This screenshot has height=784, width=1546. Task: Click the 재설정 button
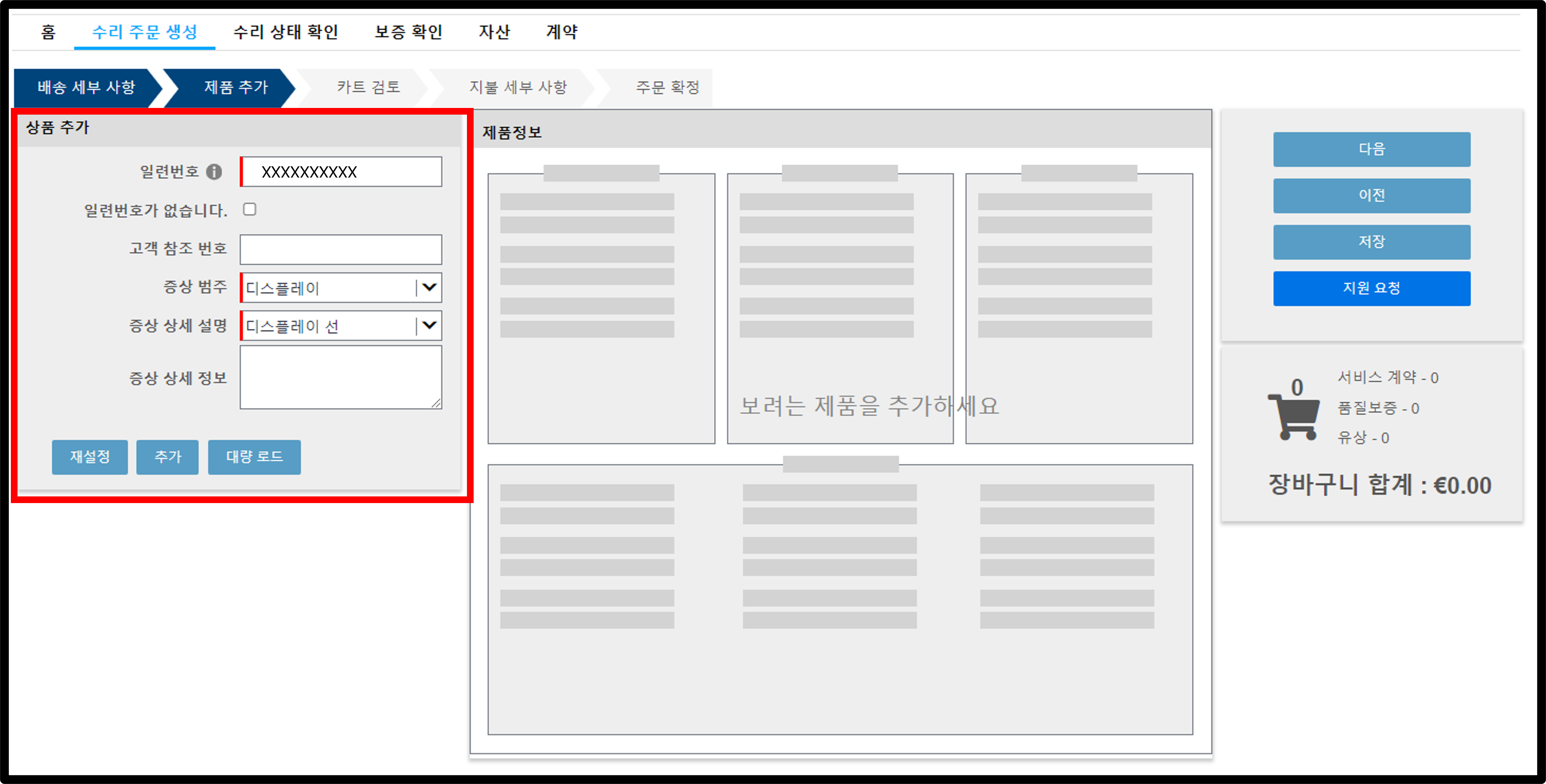tap(90, 457)
